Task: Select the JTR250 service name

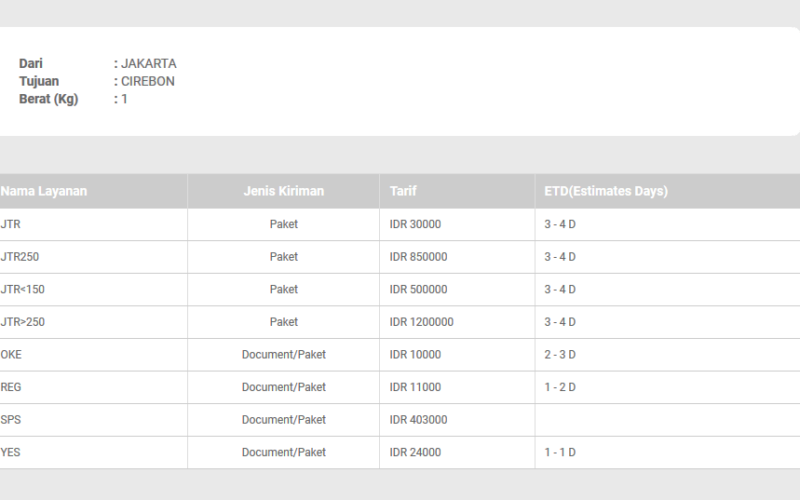Action: [x=20, y=257]
